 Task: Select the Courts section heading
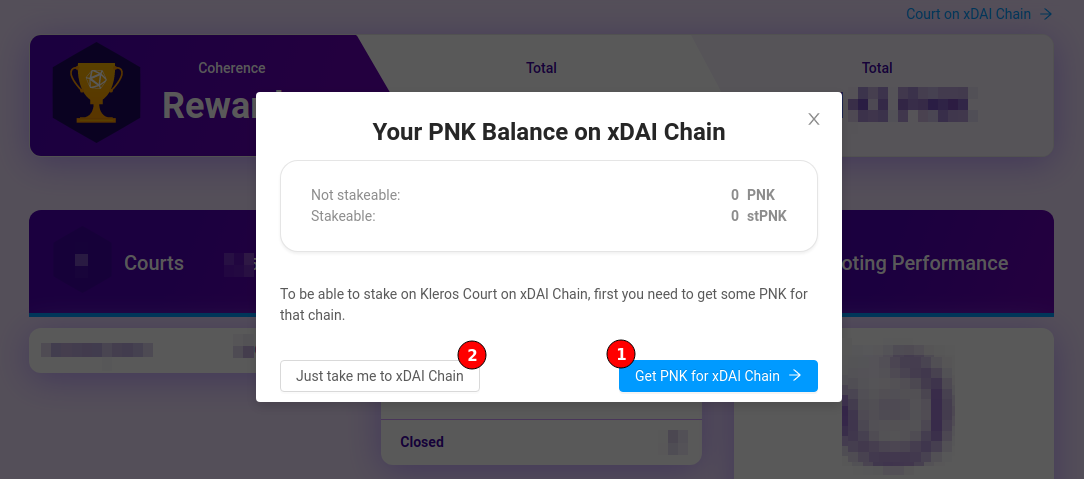(x=153, y=263)
